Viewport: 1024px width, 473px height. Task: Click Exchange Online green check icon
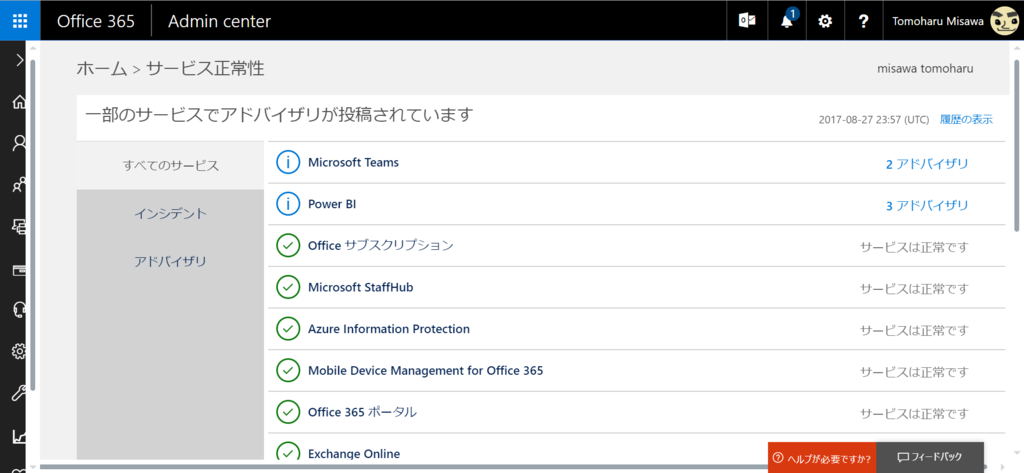(x=287, y=453)
